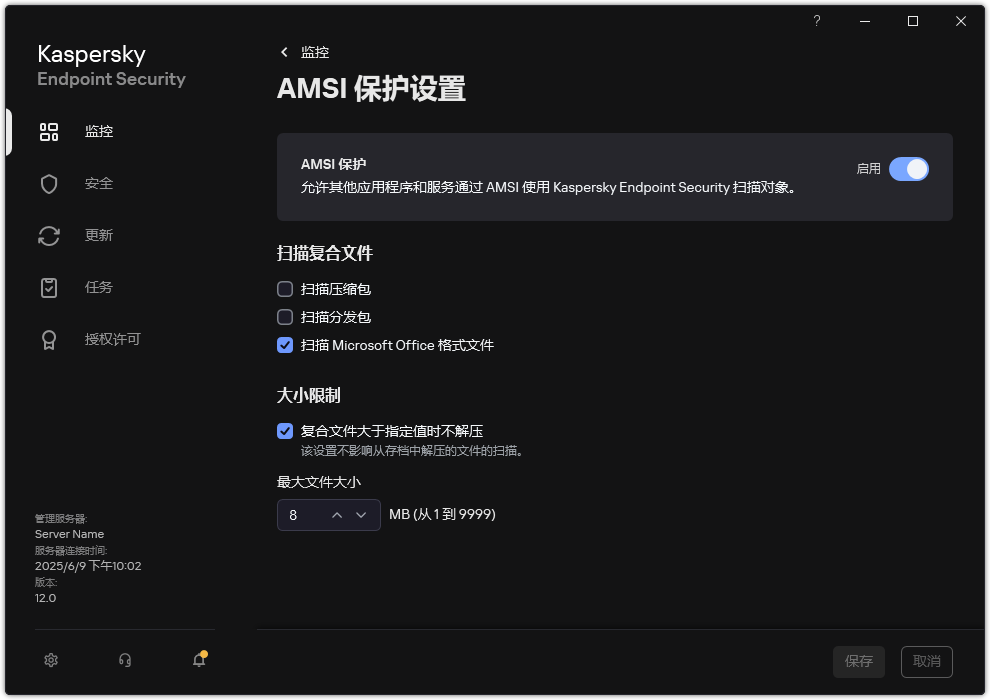Click the 扫描复合文件 section heading
990x700 pixels.
[325, 254]
